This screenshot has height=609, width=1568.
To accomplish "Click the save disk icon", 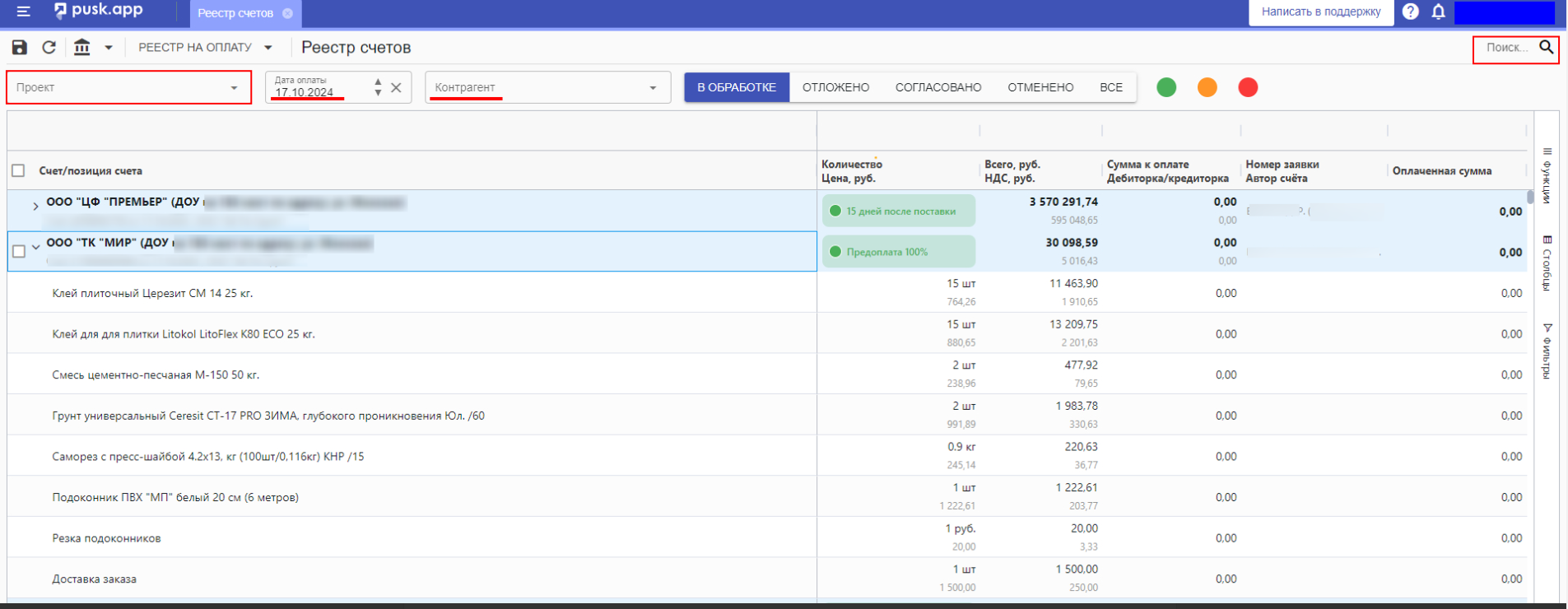I will (x=20, y=48).
